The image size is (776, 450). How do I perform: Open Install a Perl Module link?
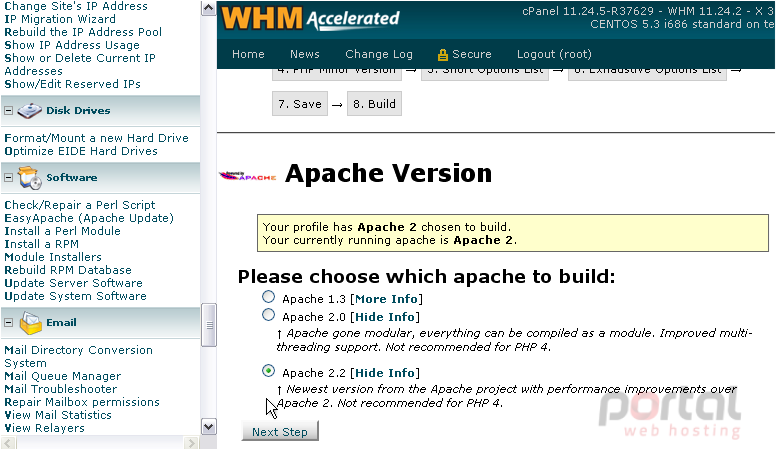pos(62,231)
